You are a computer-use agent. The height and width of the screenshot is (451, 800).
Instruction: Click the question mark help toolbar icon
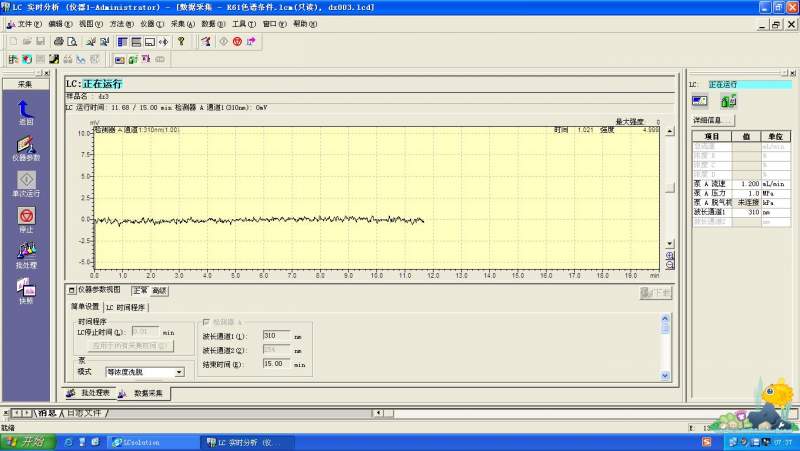pyautogui.click(x=181, y=41)
